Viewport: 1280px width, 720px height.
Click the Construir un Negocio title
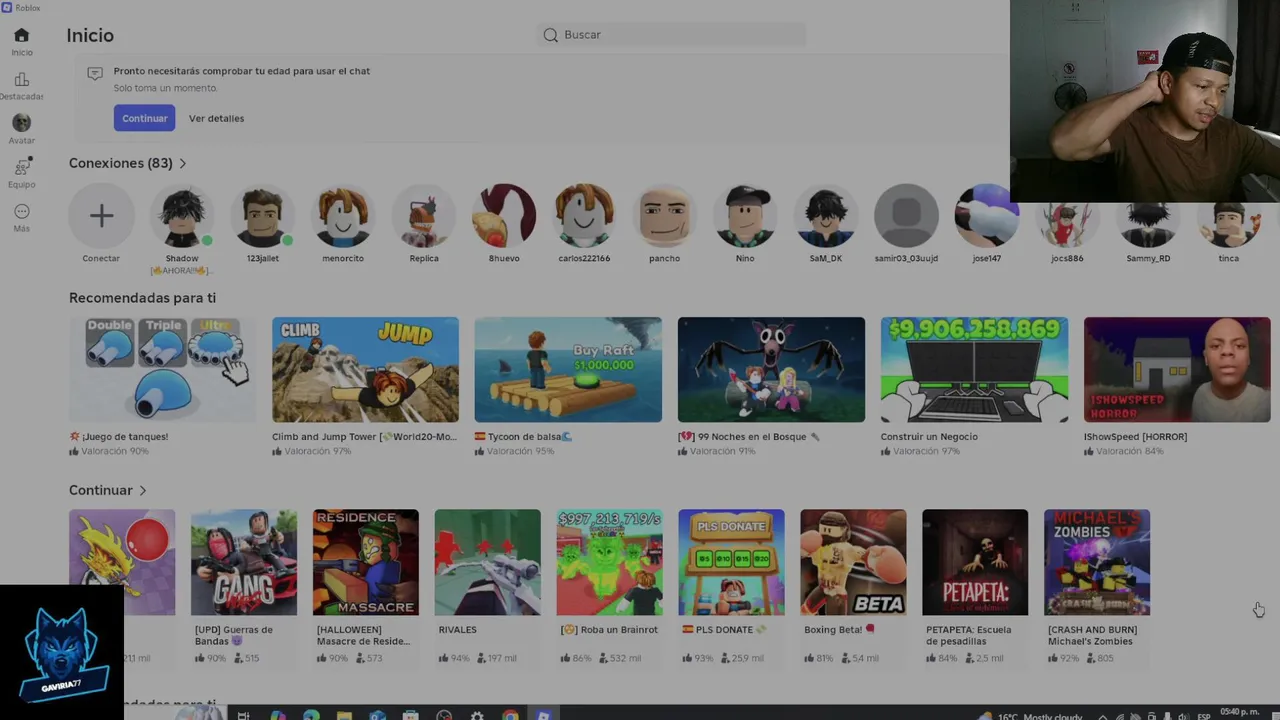point(929,437)
